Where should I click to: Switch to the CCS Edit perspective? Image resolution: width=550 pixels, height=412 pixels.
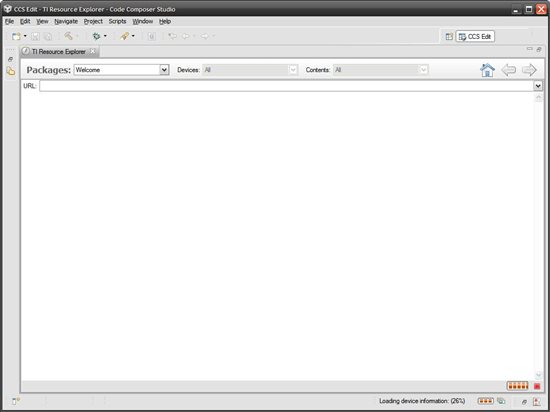point(475,36)
